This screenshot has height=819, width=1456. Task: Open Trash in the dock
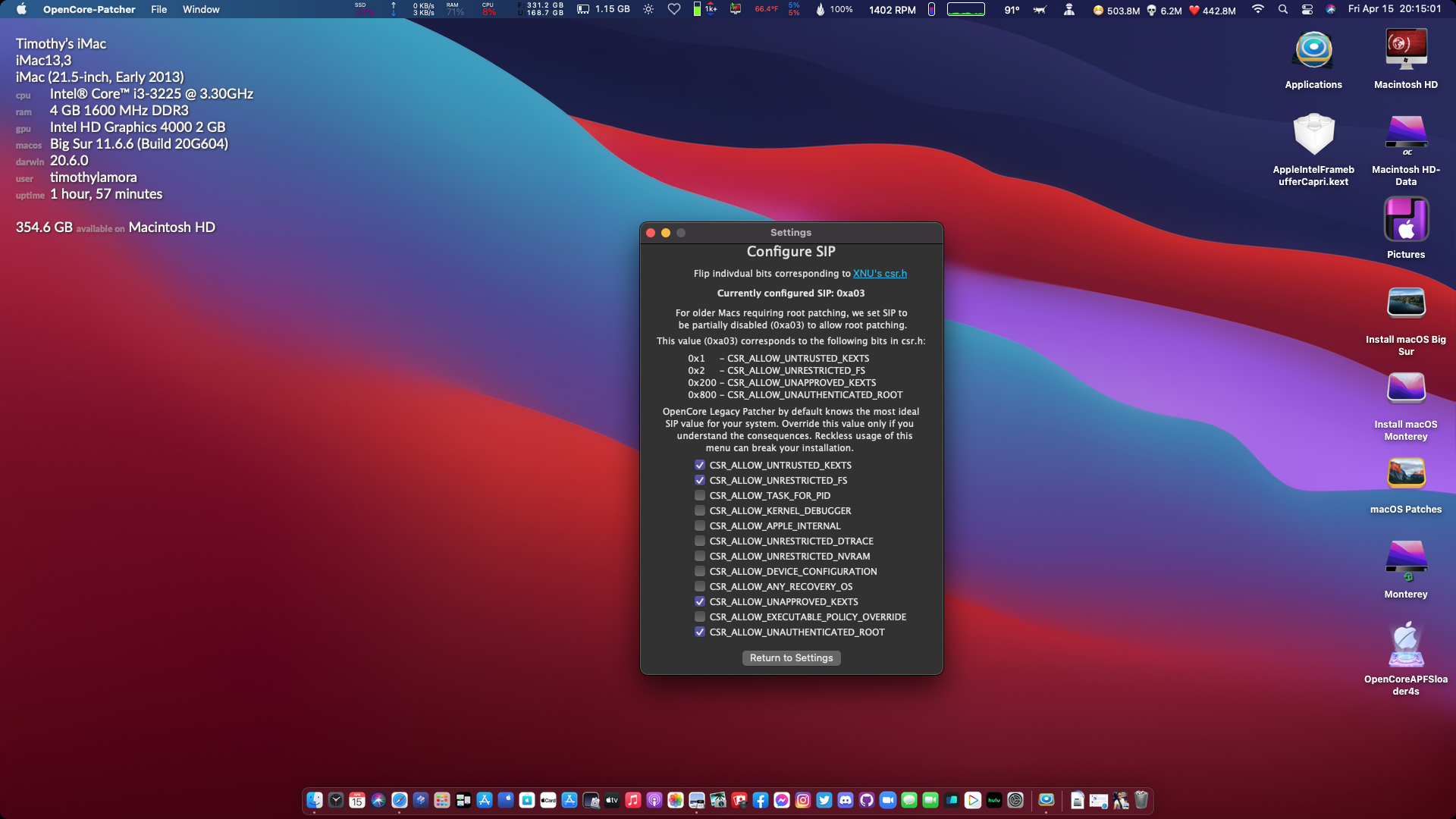coord(1141,800)
